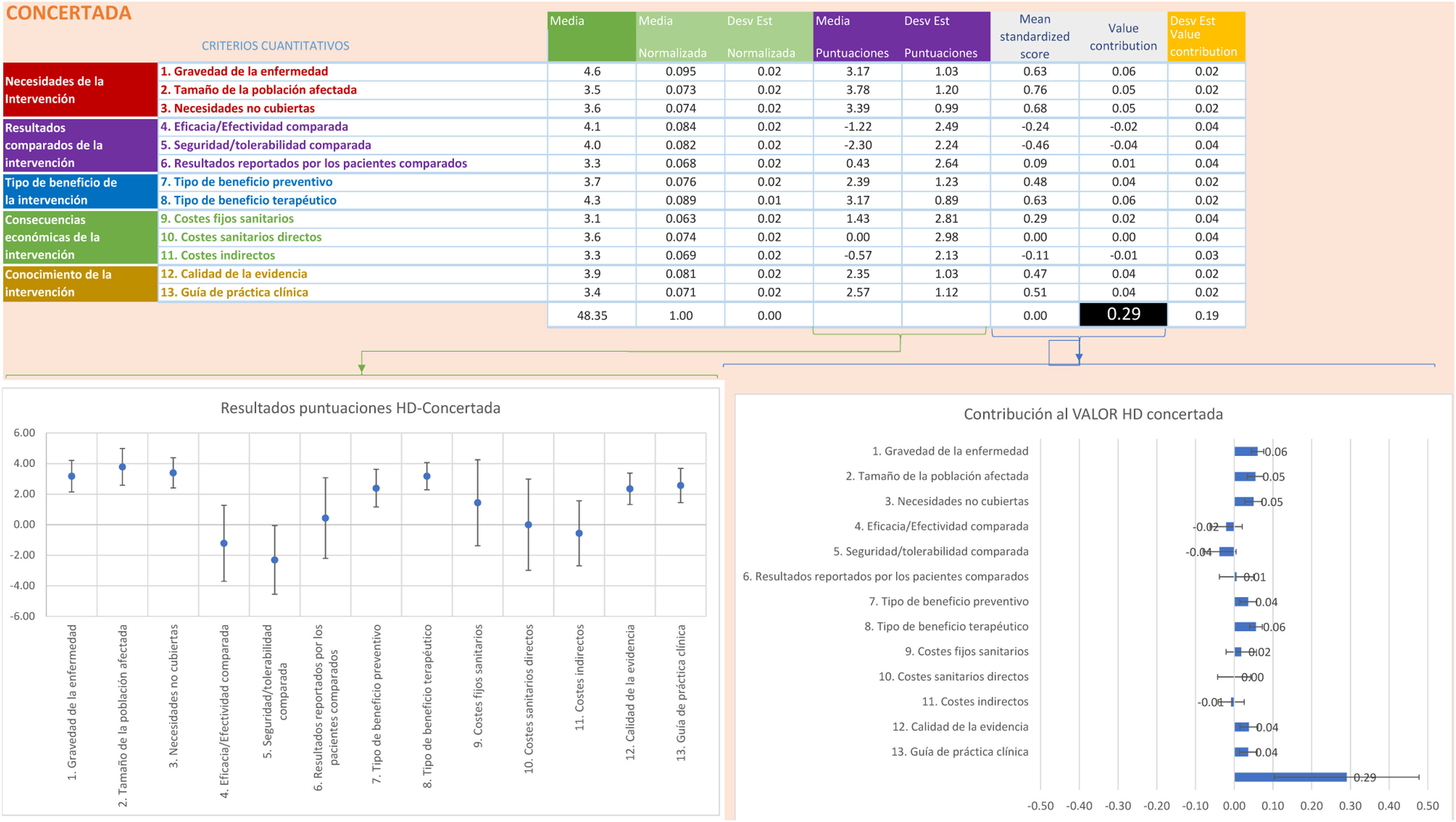Select the Mean standardized score header
The height and width of the screenshot is (822, 1456).
coord(1034,36)
